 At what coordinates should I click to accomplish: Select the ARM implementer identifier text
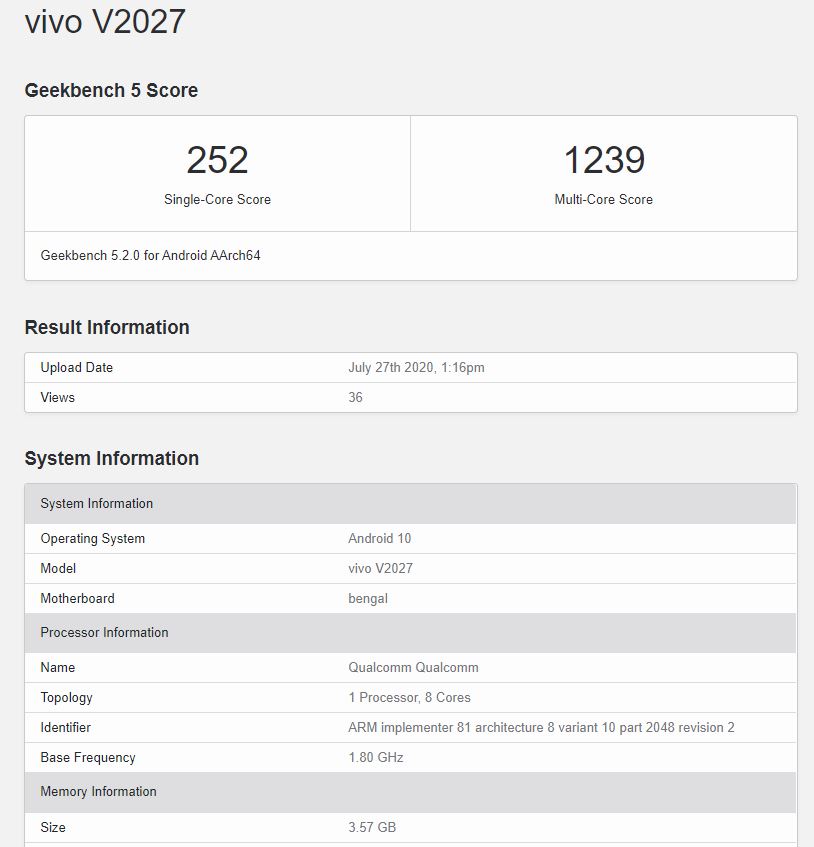[x=541, y=728]
